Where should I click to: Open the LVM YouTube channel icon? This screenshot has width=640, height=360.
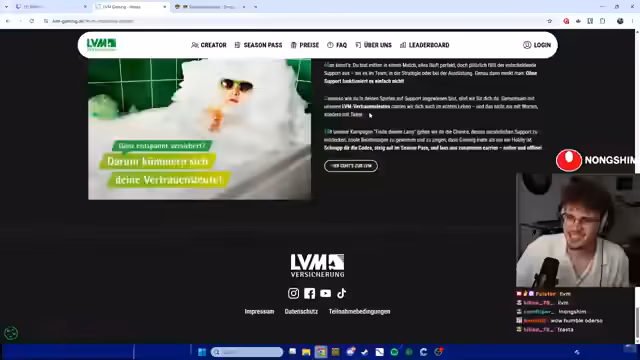[x=326, y=293]
